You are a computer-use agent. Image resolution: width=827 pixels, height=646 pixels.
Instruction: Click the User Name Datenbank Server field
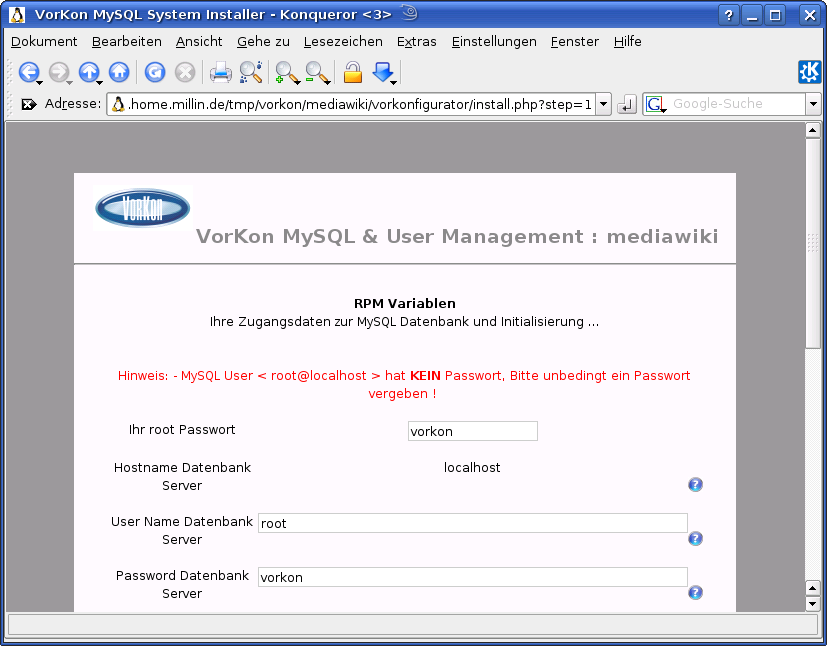tap(473, 523)
